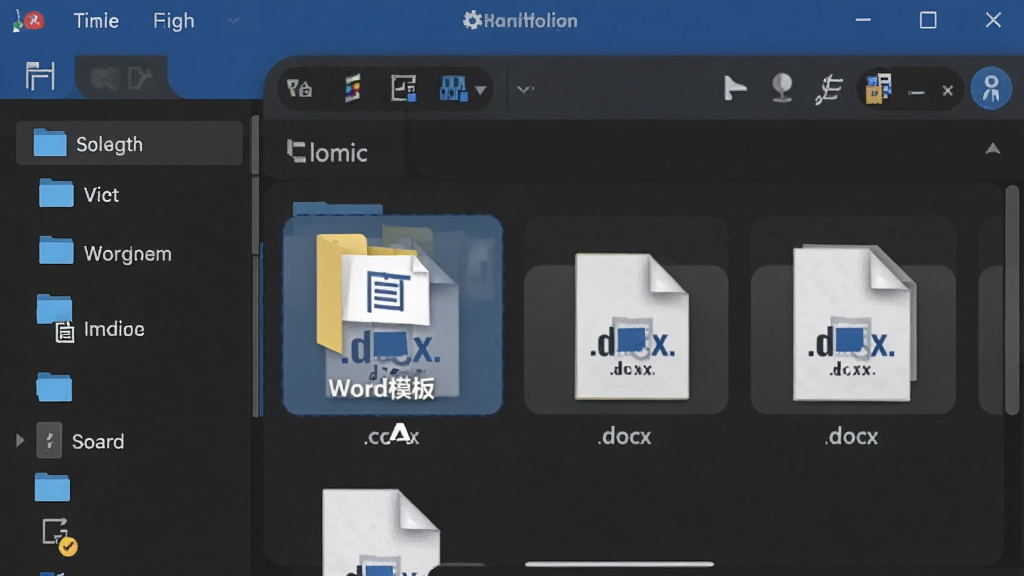Switch to the dimmed tab beside the panel icon
The image size is (1024, 576).
(x=122, y=78)
